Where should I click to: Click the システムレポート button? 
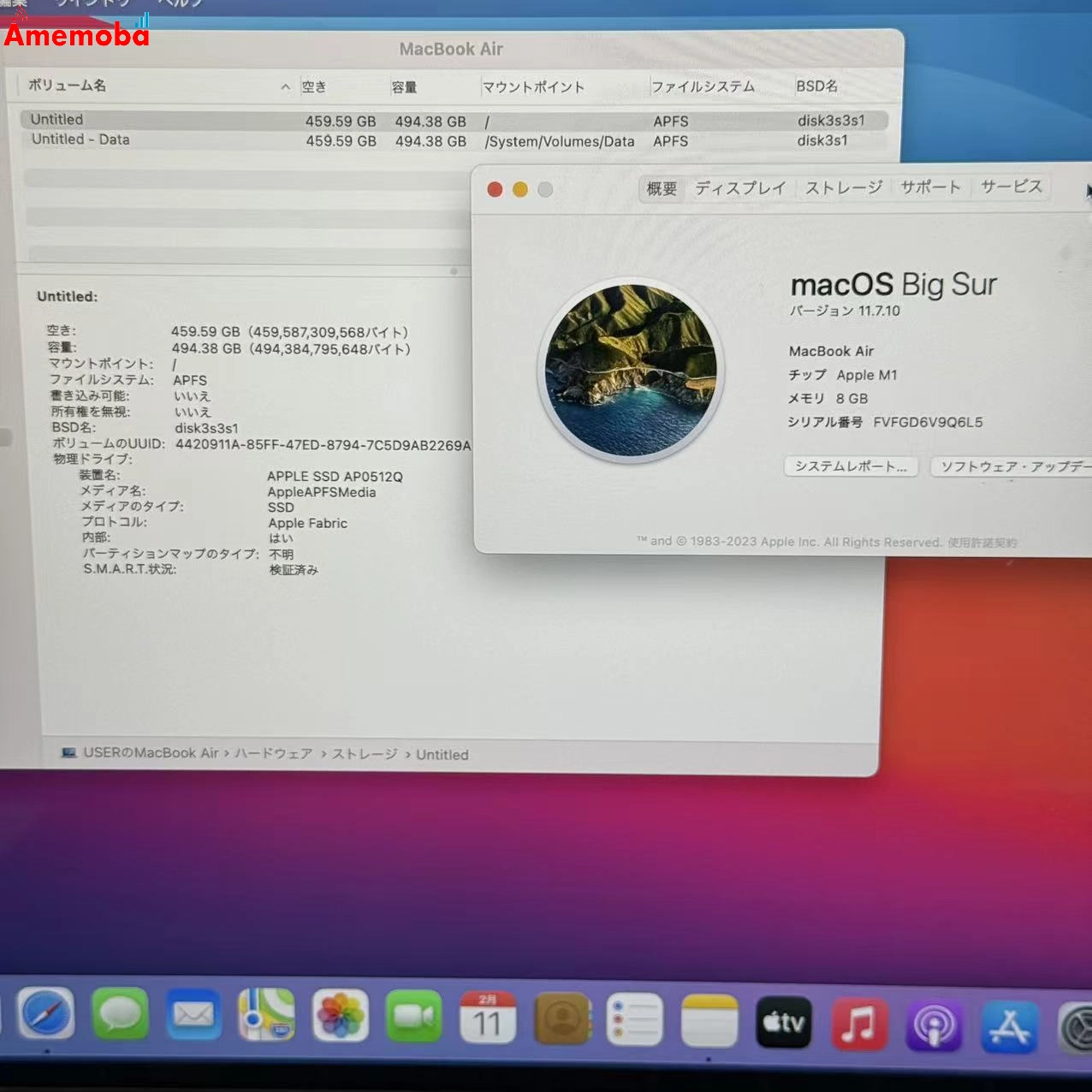[x=850, y=466]
